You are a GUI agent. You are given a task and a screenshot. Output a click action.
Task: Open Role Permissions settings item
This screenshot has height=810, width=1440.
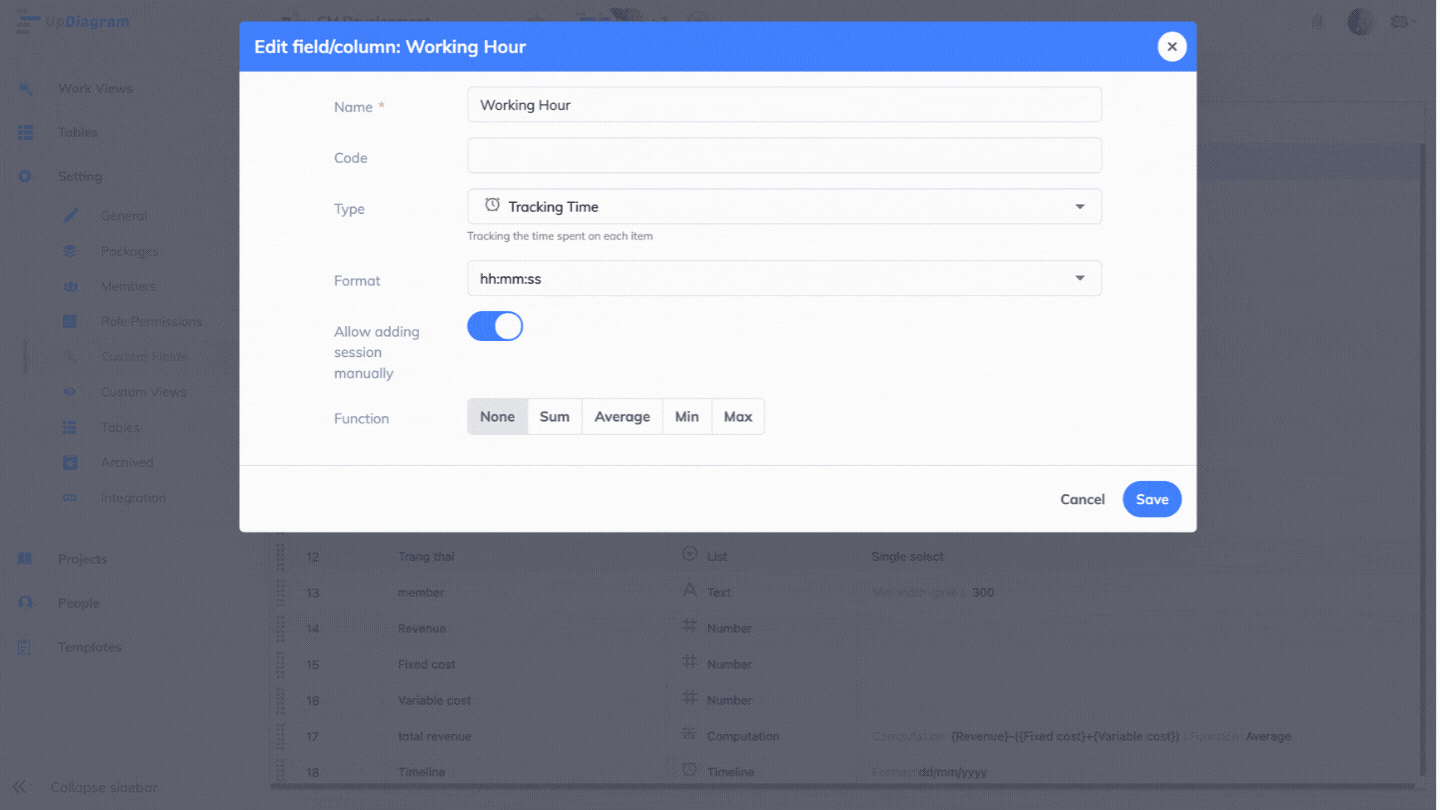point(151,321)
